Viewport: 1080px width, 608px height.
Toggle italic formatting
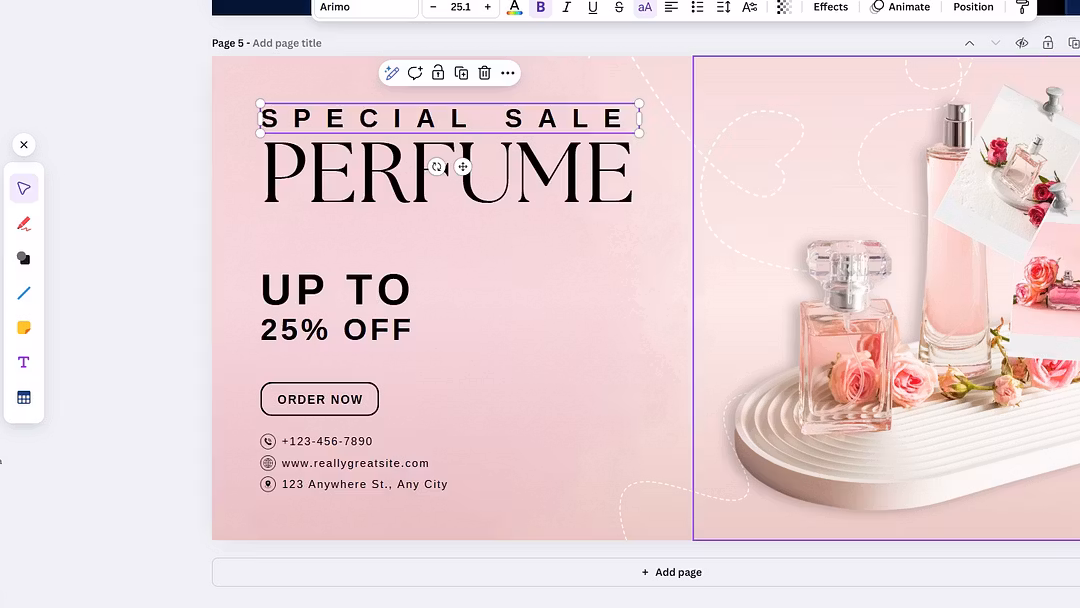tap(567, 8)
